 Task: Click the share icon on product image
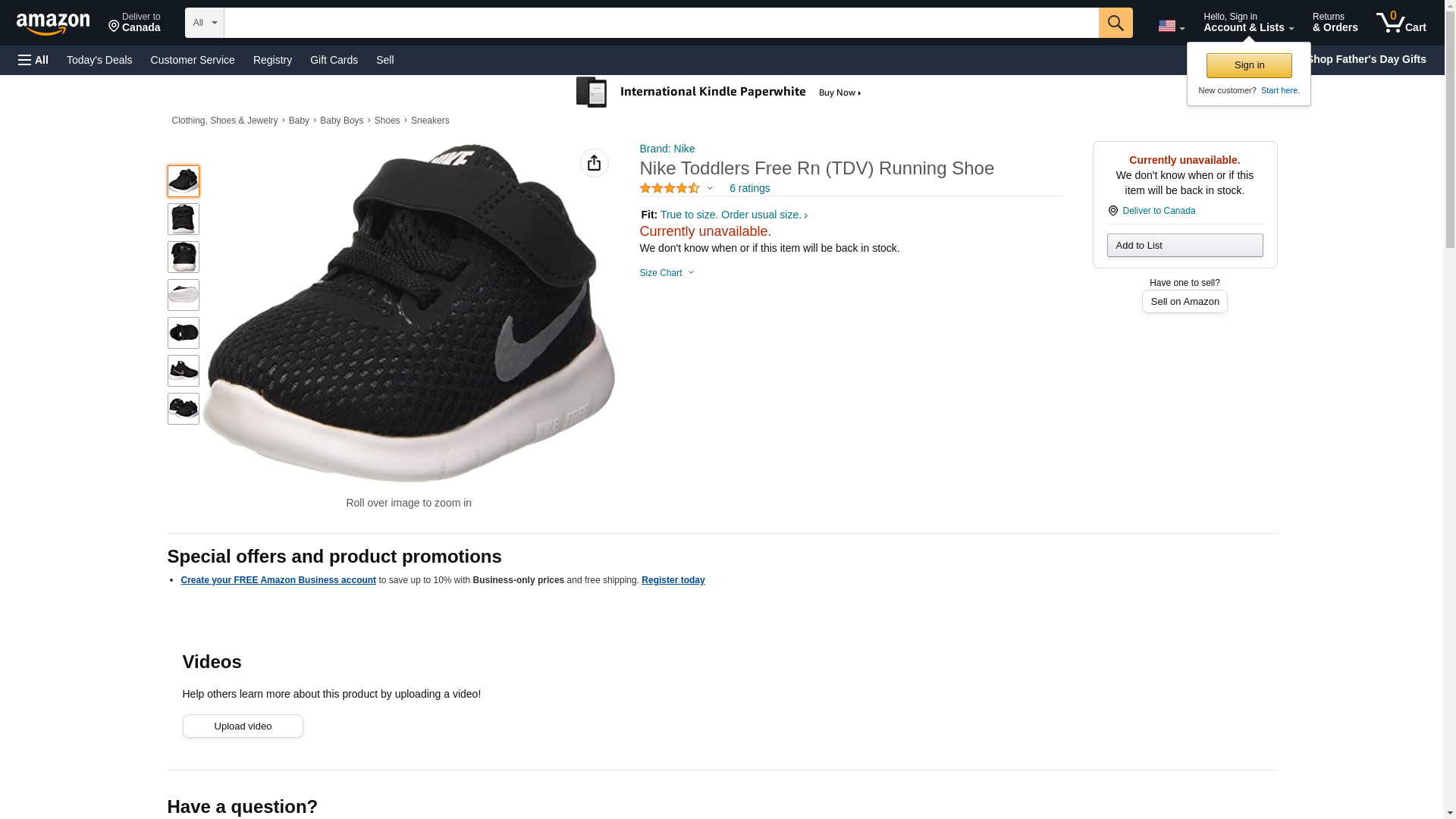[594, 163]
